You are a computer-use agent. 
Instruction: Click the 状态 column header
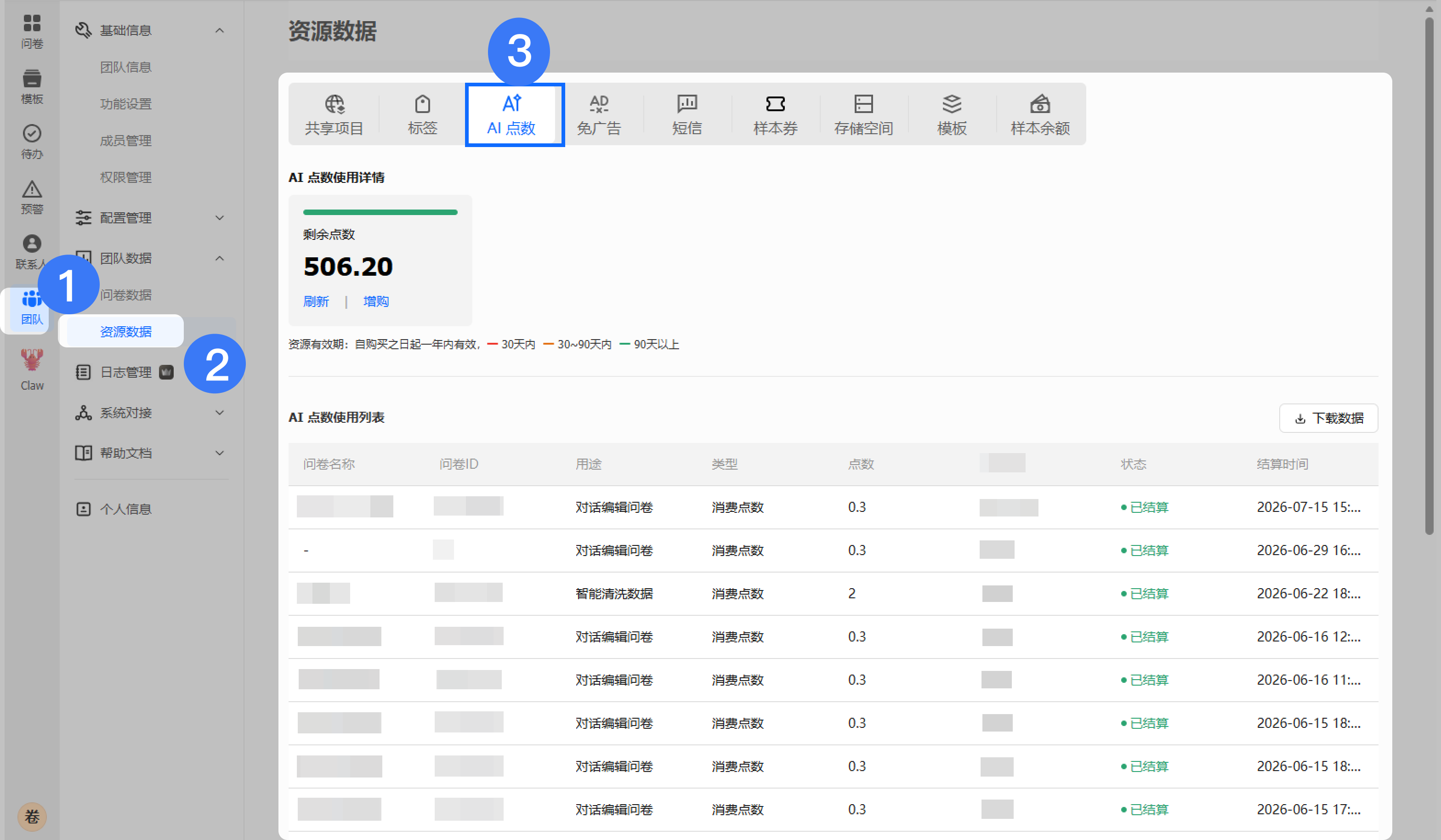1133,464
